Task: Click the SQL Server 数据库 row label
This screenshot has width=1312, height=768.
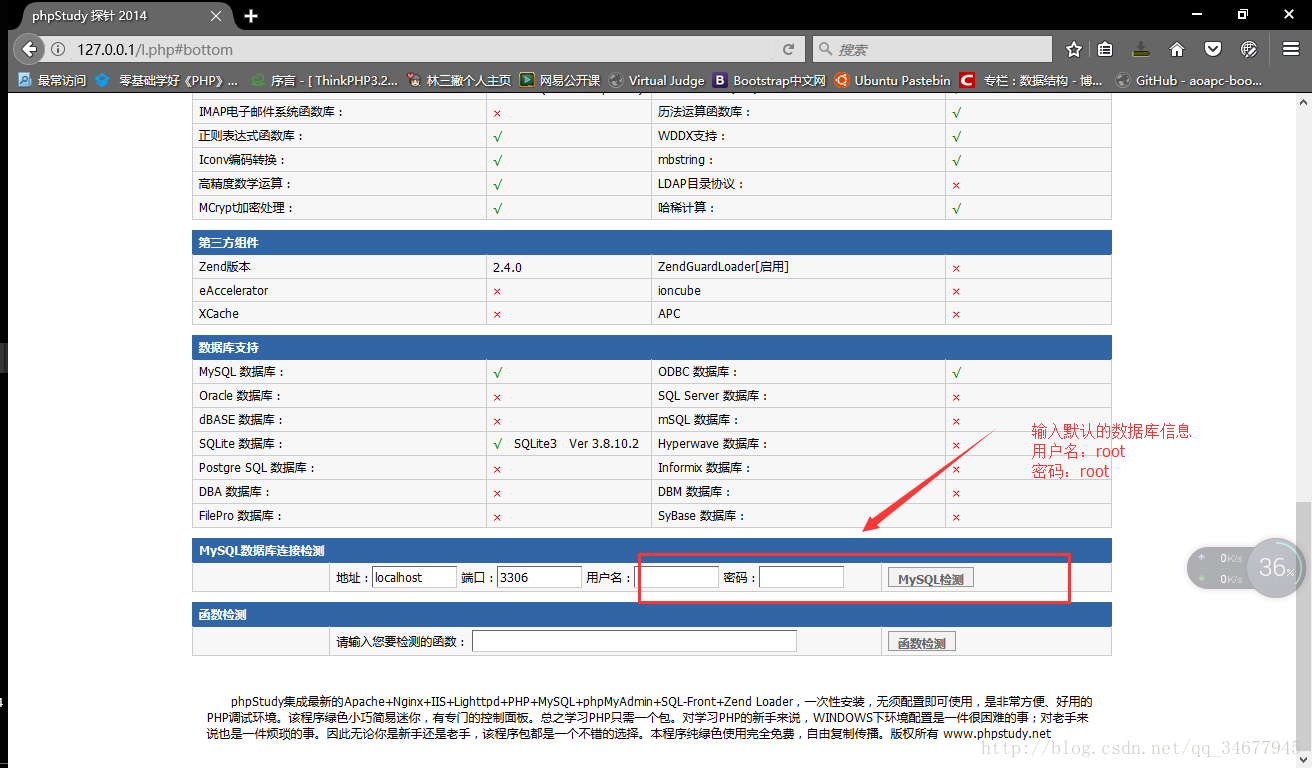Action: tap(713, 396)
